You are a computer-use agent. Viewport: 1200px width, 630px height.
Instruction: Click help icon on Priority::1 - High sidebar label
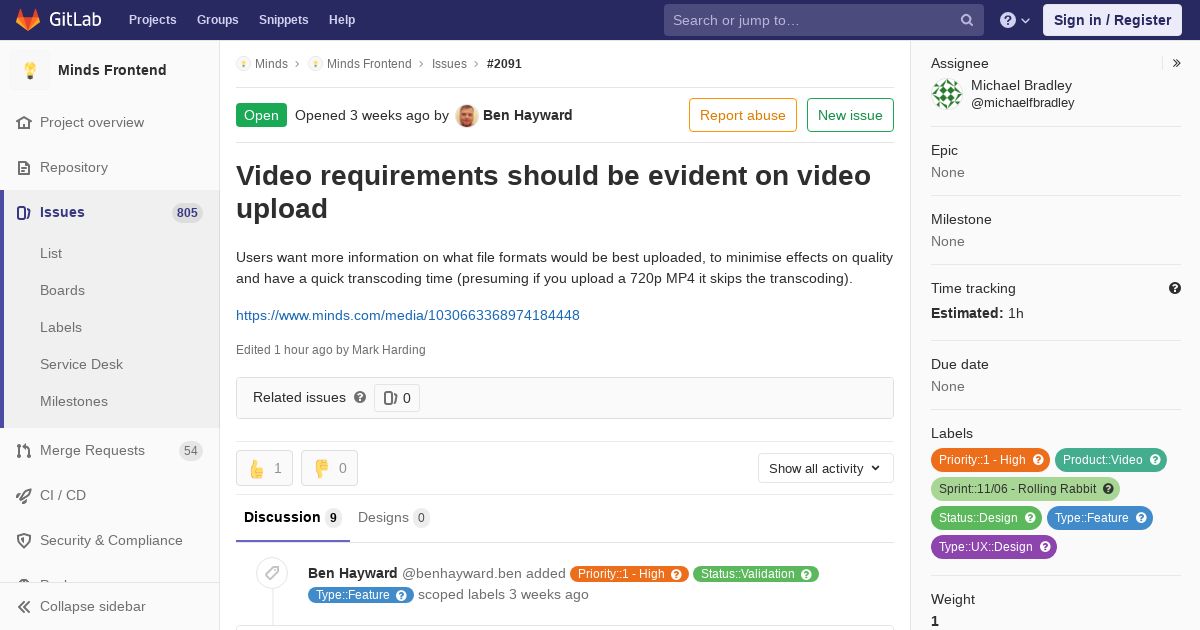(x=1038, y=460)
